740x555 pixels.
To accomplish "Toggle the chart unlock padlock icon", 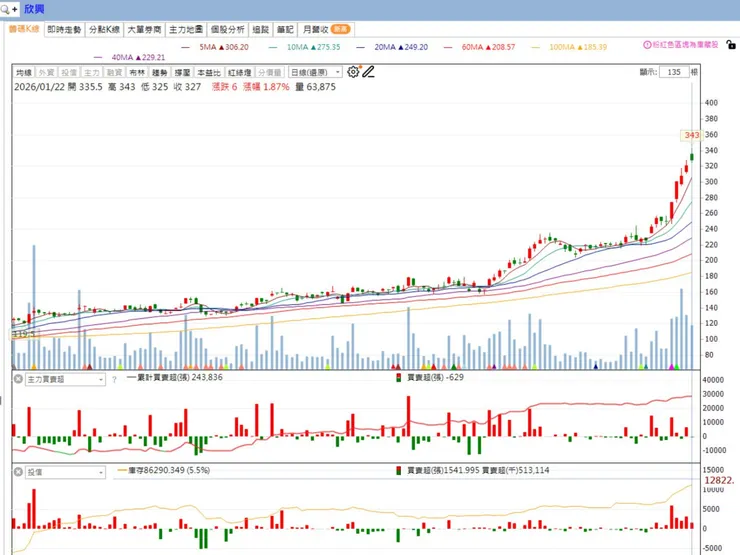I will tap(731, 45).
